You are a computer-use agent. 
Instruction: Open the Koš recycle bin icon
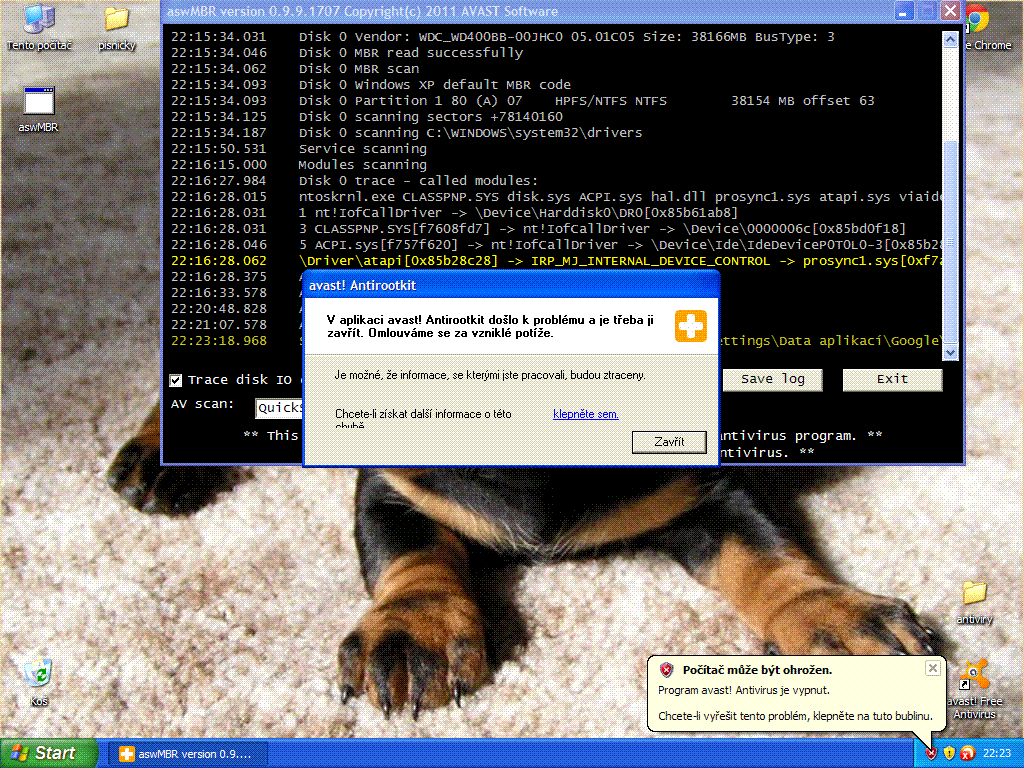tap(39, 682)
